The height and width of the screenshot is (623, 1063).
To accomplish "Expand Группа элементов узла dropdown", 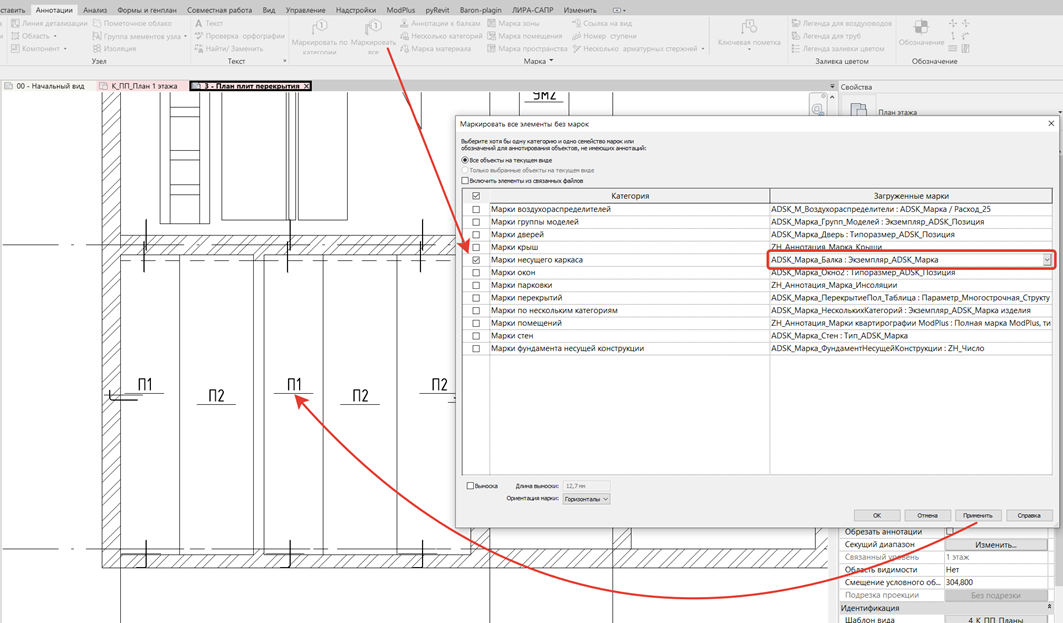I will (185, 36).
